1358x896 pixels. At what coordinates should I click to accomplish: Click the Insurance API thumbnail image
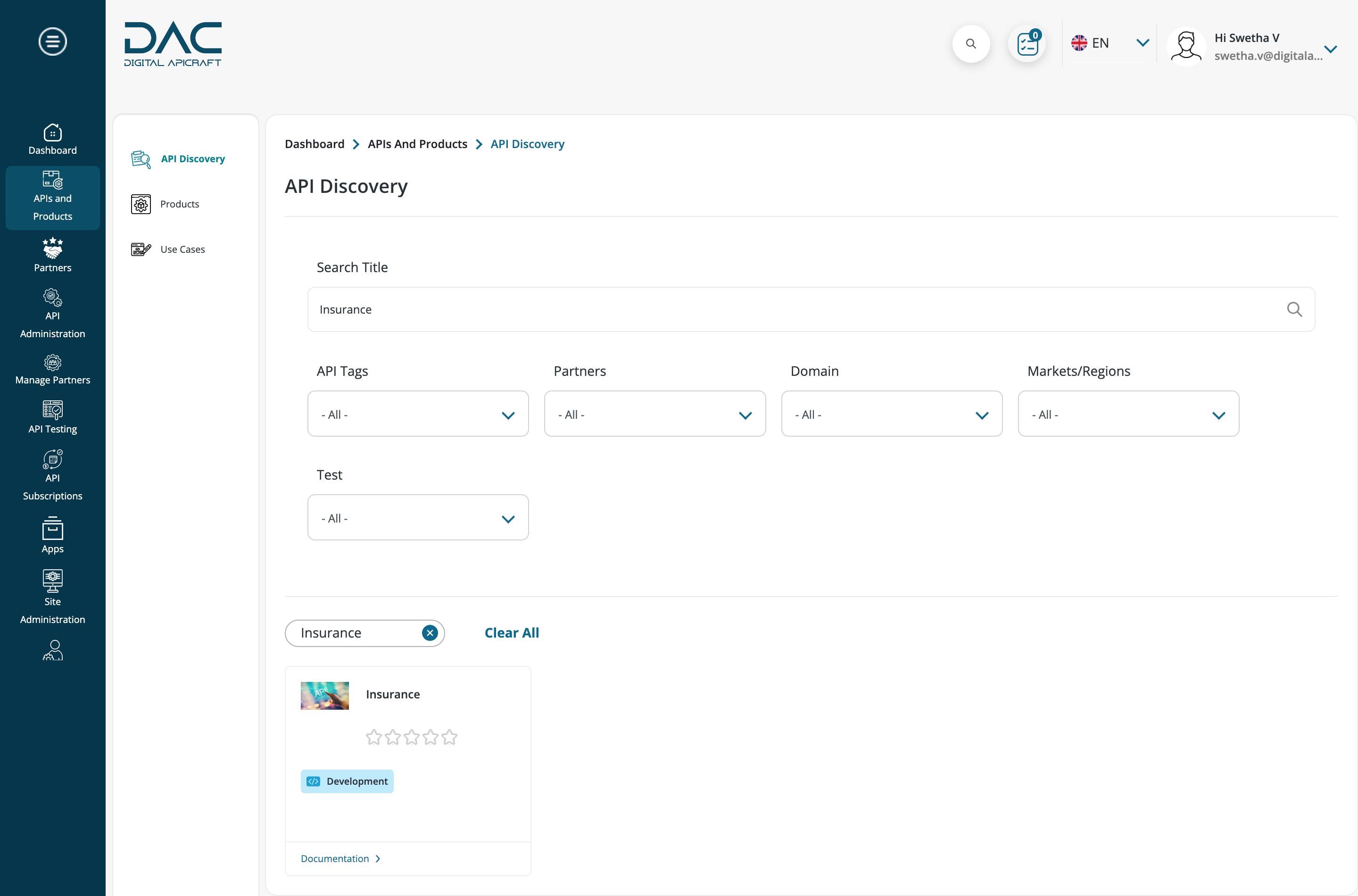[325, 696]
